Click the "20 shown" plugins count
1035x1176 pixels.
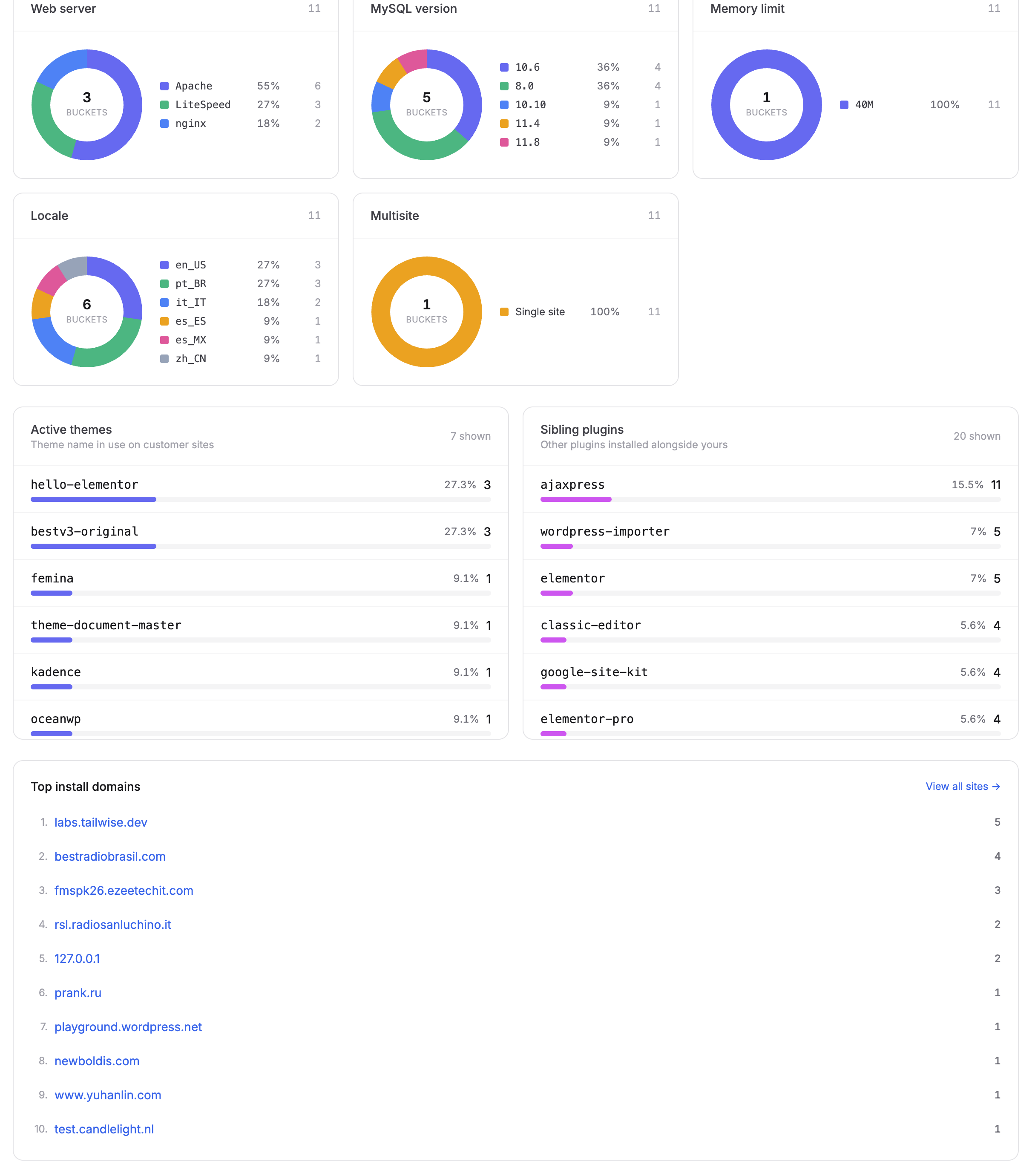coord(977,436)
